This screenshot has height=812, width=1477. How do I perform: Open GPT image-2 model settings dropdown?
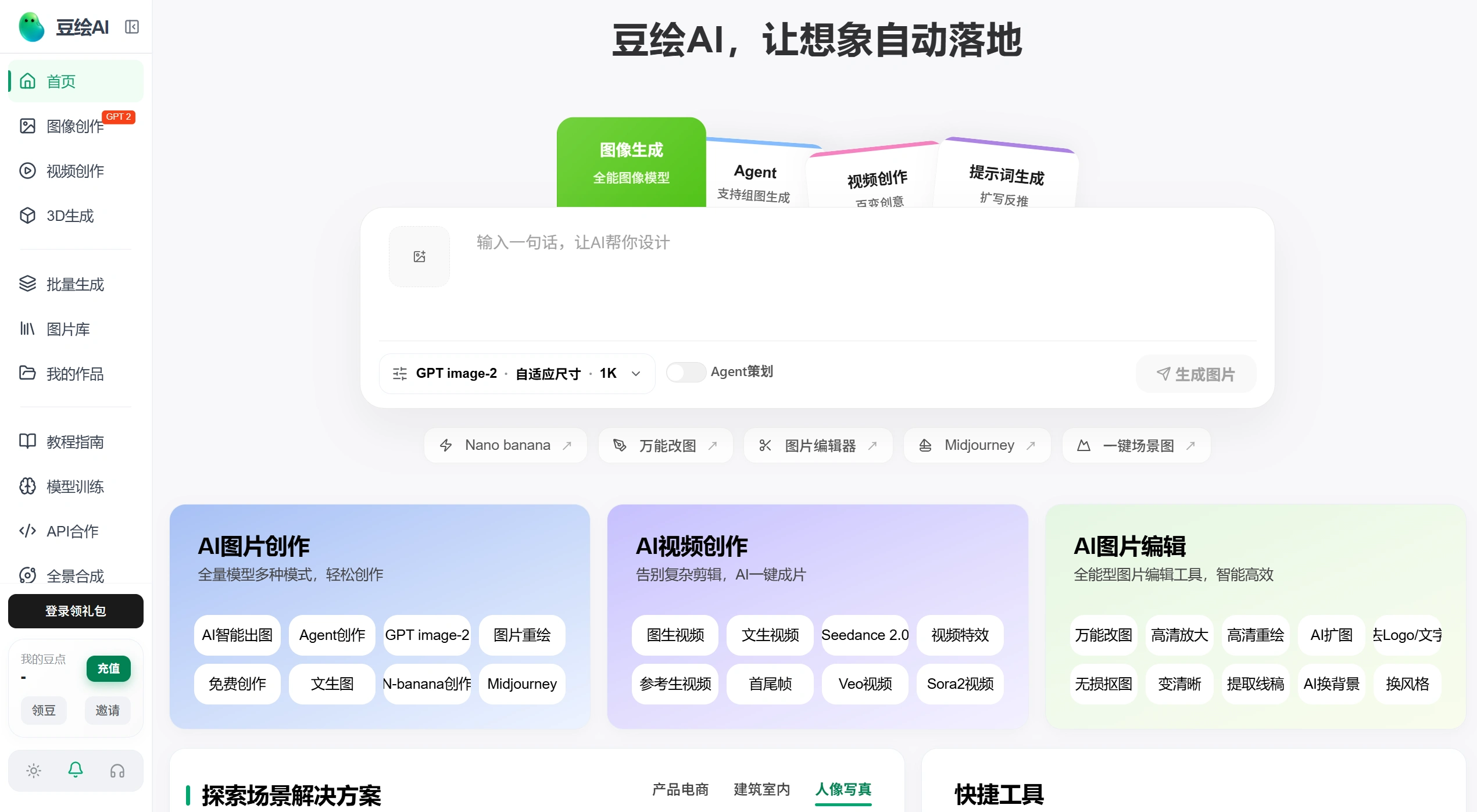coord(517,374)
